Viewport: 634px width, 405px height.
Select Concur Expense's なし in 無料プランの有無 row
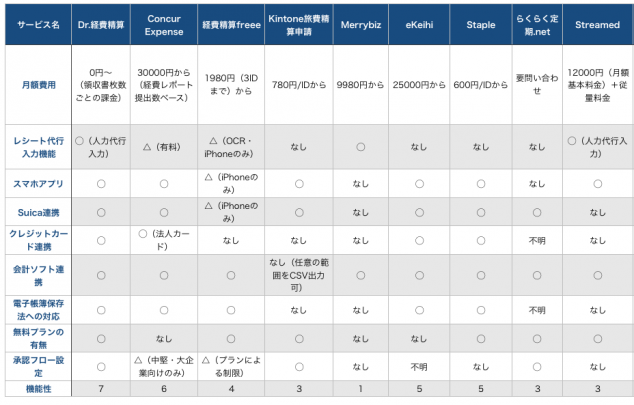point(164,338)
